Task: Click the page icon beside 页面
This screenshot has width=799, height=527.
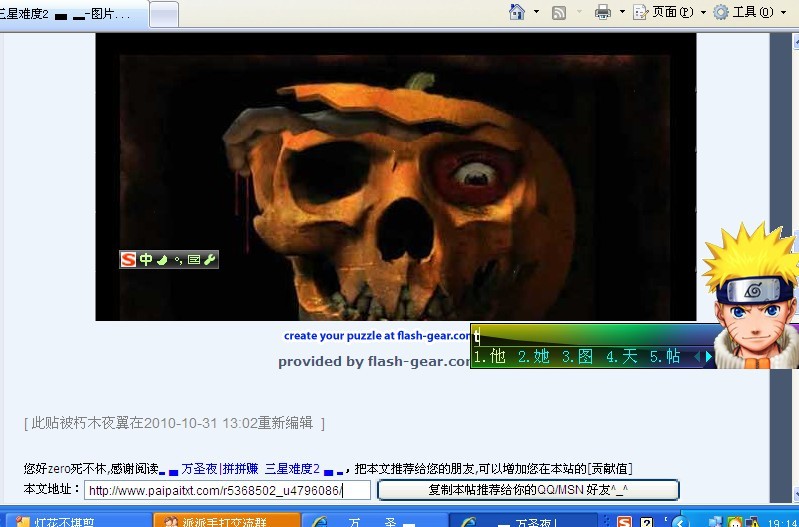Action: [x=641, y=12]
